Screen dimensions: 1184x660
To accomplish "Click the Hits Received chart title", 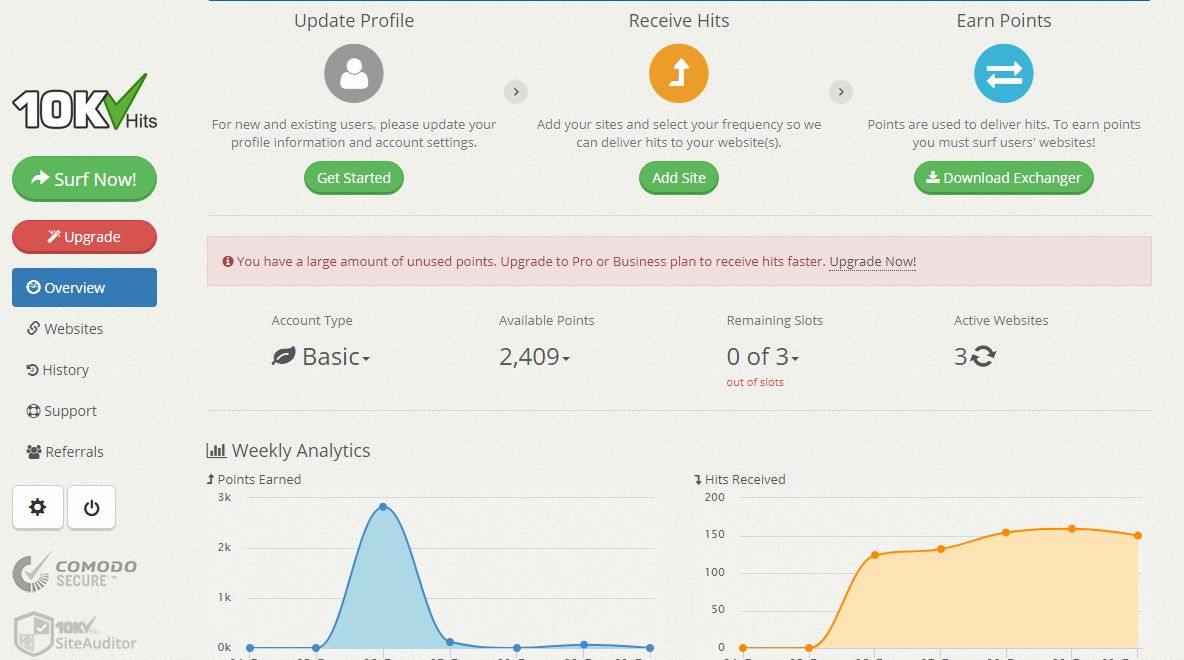I will pyautogui.click(x=740, y=480).
